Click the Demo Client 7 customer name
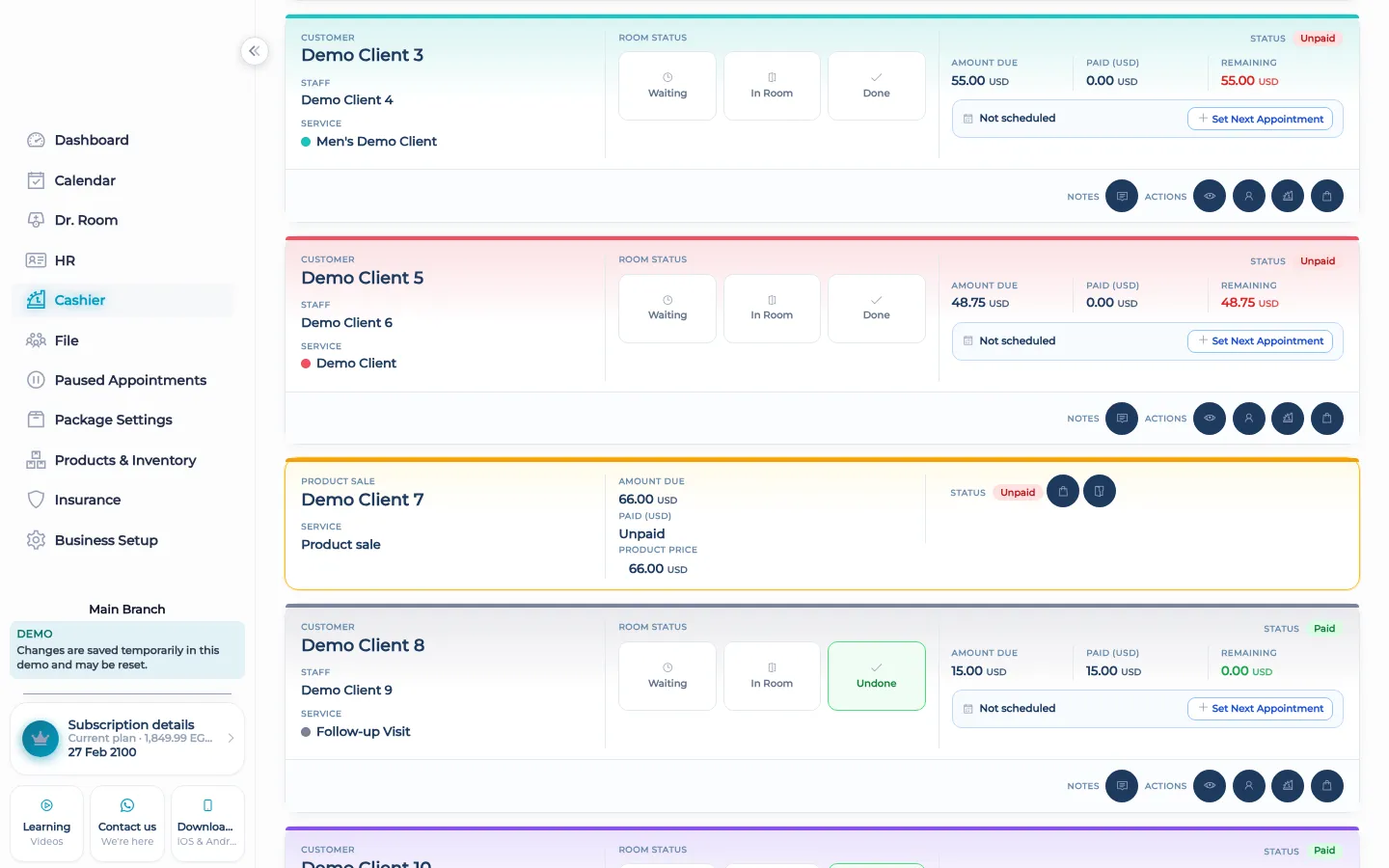Screen dimensions: 1389x868 (363, 500)
